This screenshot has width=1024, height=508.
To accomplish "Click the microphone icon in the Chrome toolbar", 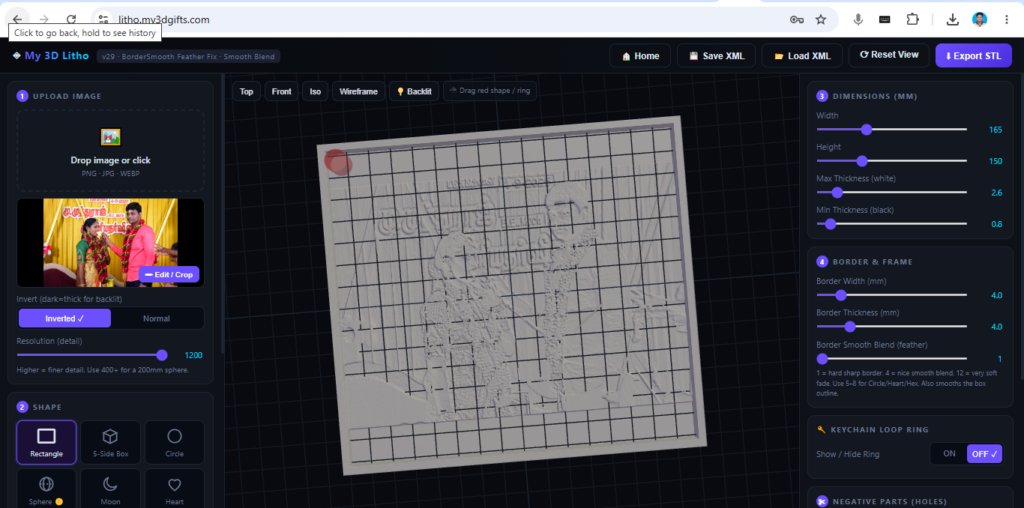I will coord(858,20).
